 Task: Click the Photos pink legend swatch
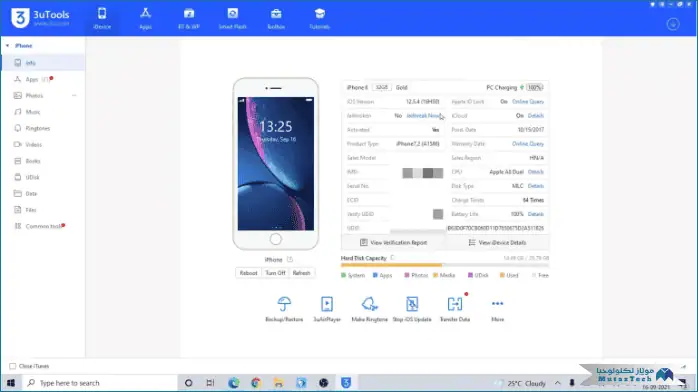406,275
